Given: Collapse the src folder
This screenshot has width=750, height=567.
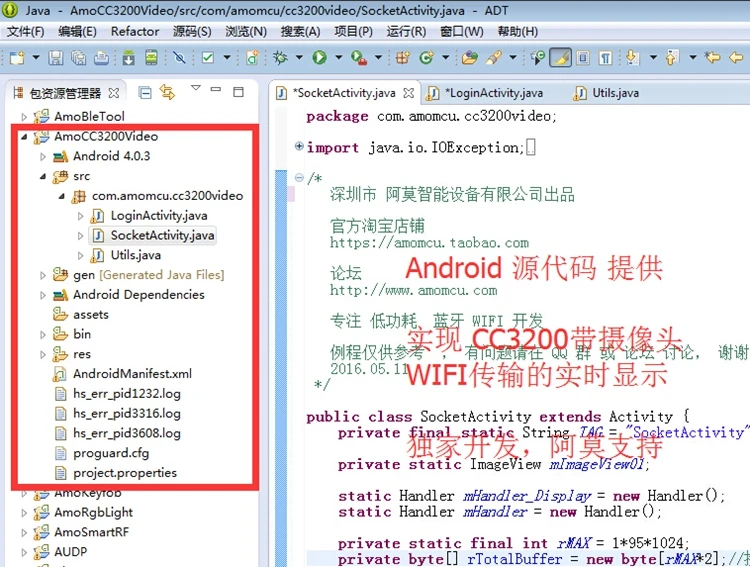Looking at the screenshot, I should click(x=43, y=177).
